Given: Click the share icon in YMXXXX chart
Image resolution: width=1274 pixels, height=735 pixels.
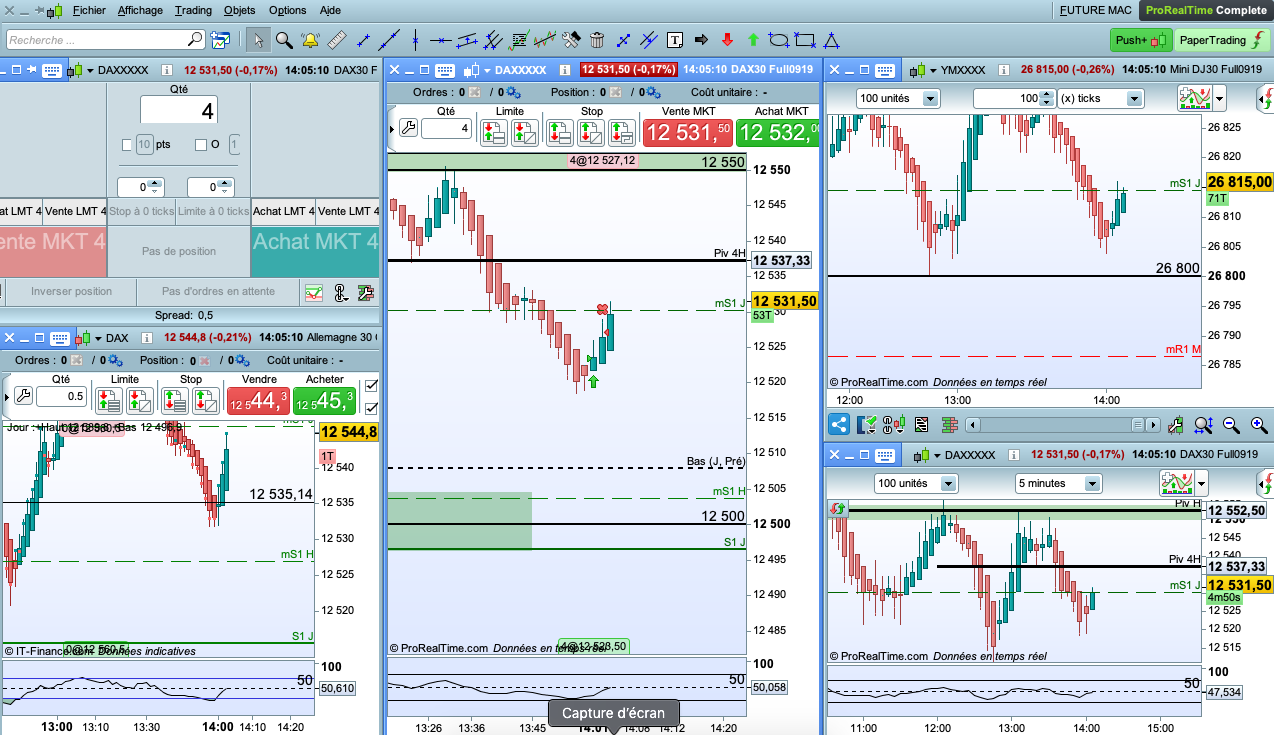Looking at the screenshot, I should [x=839, y=424].
